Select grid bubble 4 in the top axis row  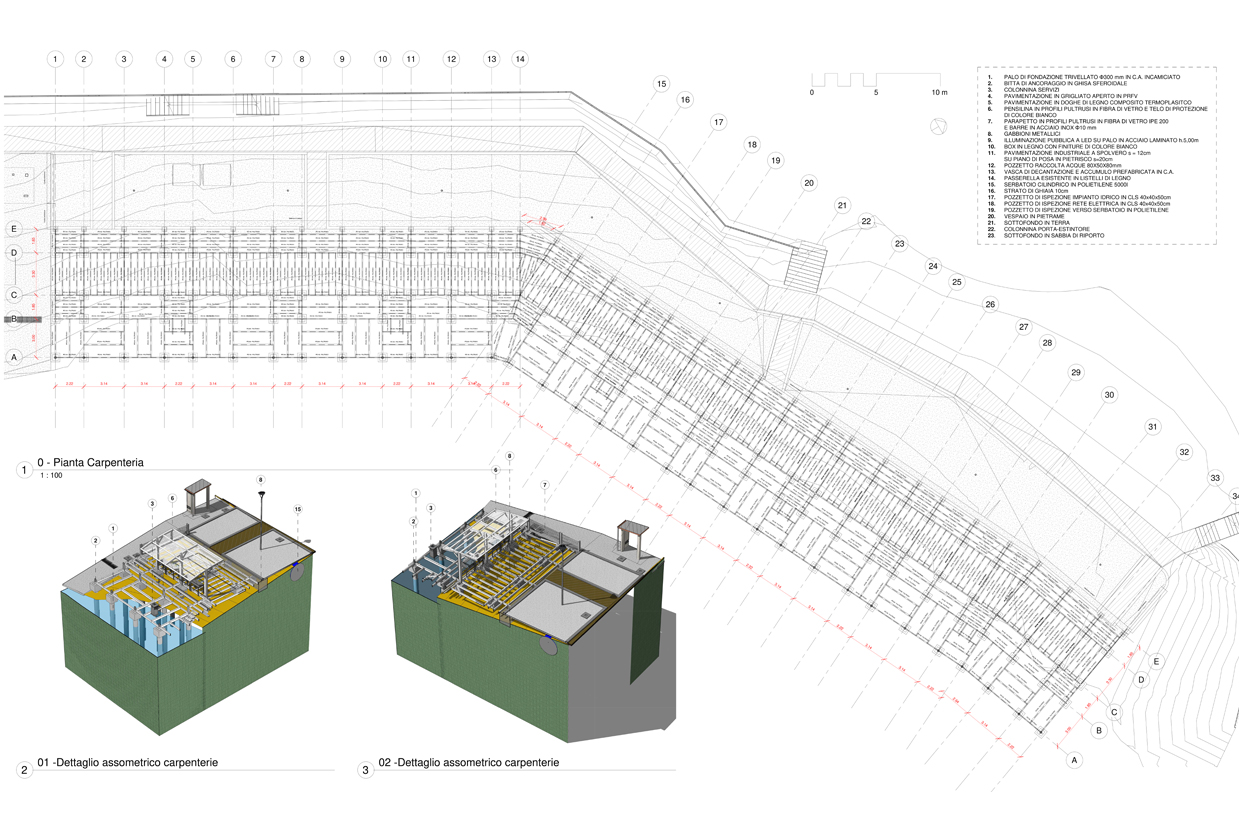(164, 60)
